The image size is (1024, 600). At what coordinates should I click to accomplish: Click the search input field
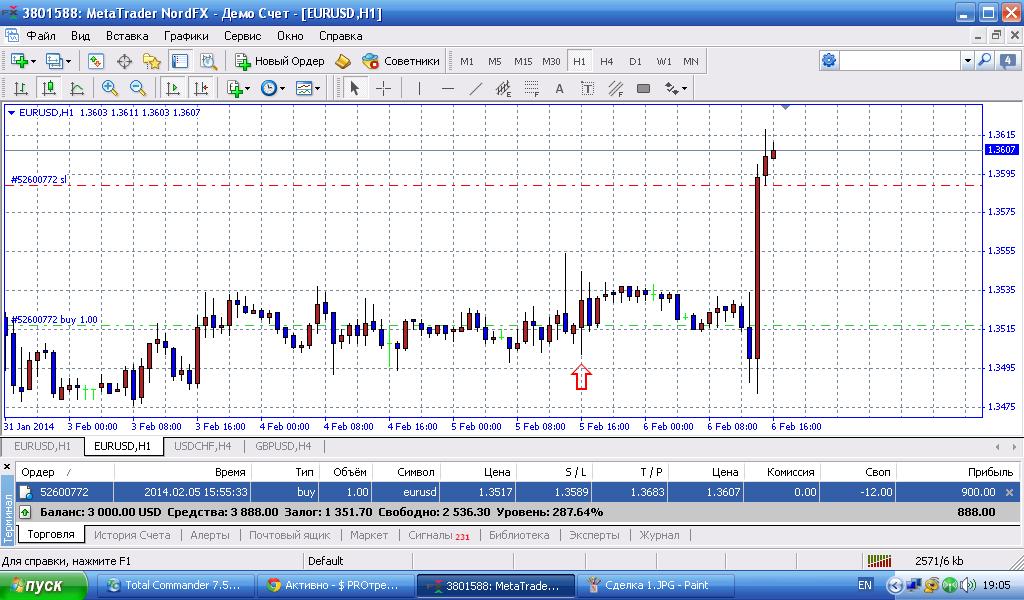click(x=900, y=61)
